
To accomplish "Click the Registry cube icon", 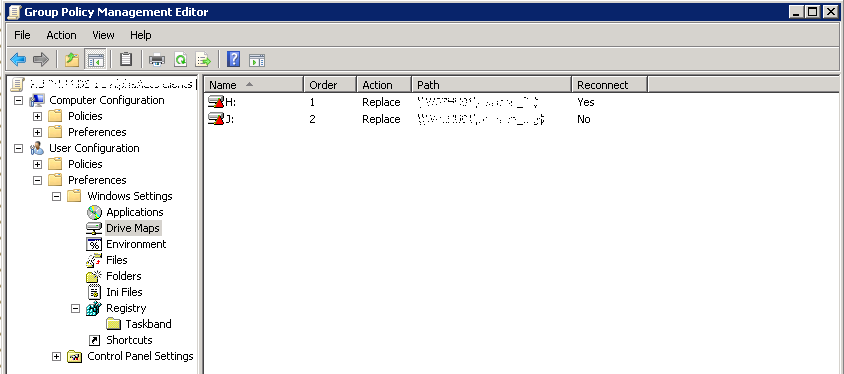I will [x=94, y=308].
